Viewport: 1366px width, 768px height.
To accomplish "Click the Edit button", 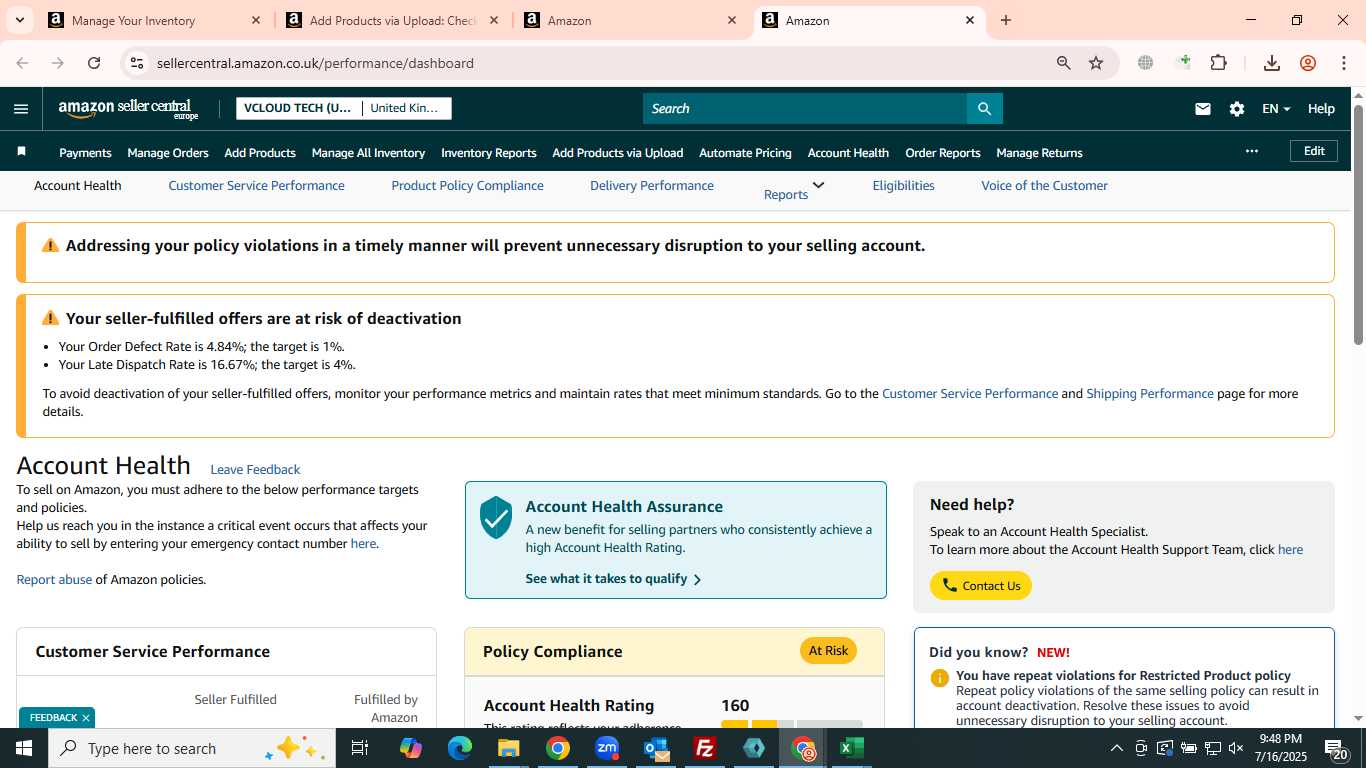I will pos(1314,151).
